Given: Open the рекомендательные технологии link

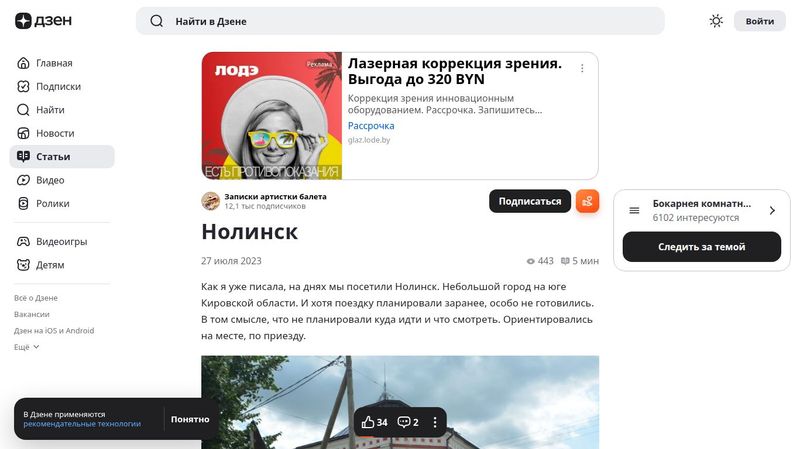Looking at the screenshot, I should coord(82,424).
